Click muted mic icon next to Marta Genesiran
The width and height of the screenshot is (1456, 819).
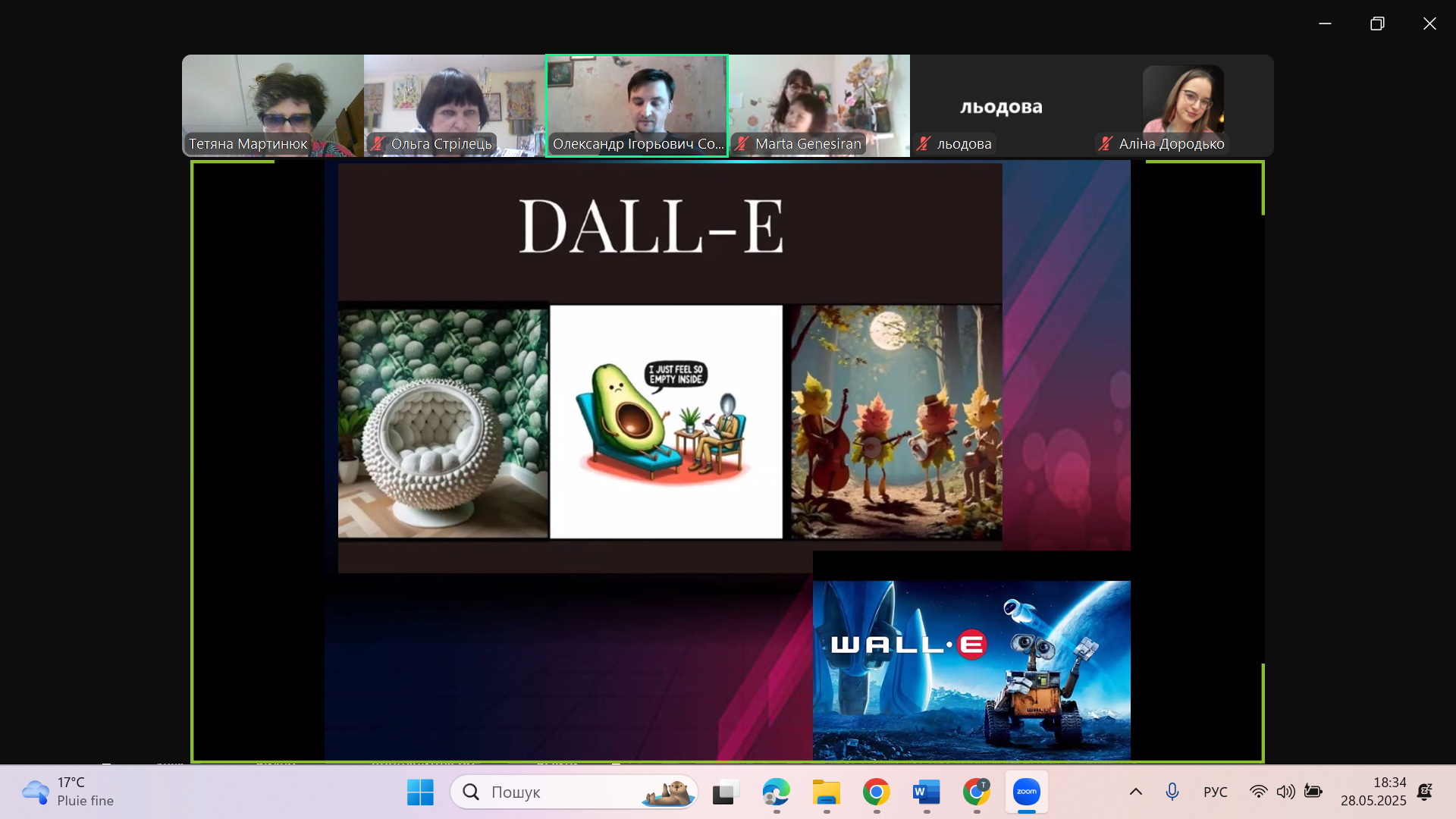pyautogui.click(x=742, y=143)
